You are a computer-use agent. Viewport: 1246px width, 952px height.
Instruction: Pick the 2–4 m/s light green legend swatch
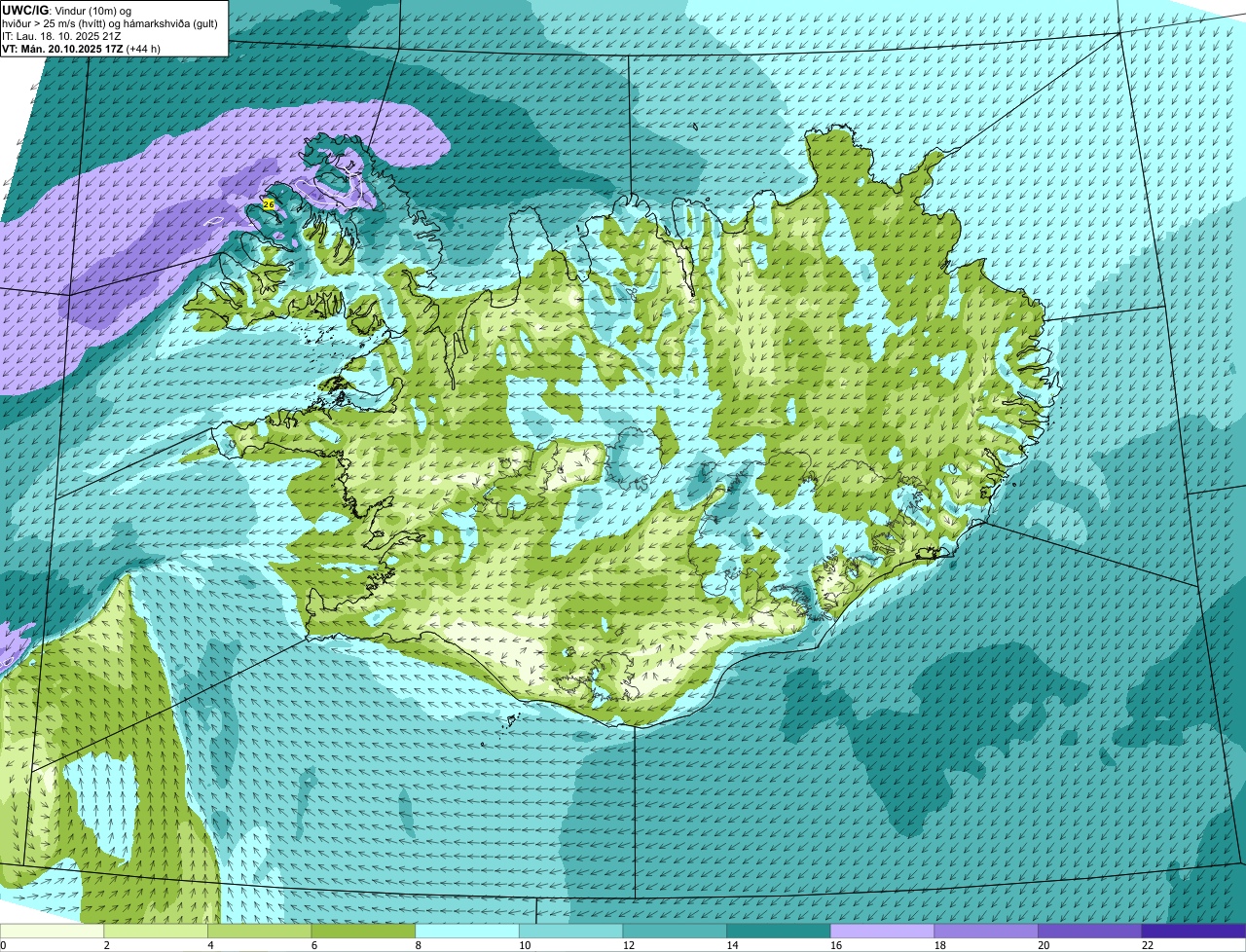(156, 931)
